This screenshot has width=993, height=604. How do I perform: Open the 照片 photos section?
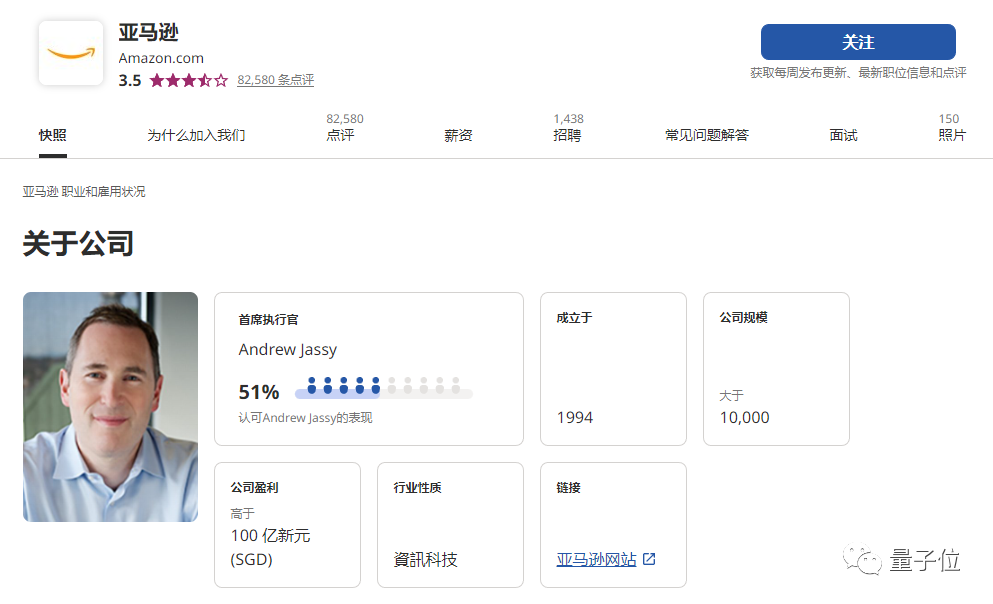click(x=952, y=136)
